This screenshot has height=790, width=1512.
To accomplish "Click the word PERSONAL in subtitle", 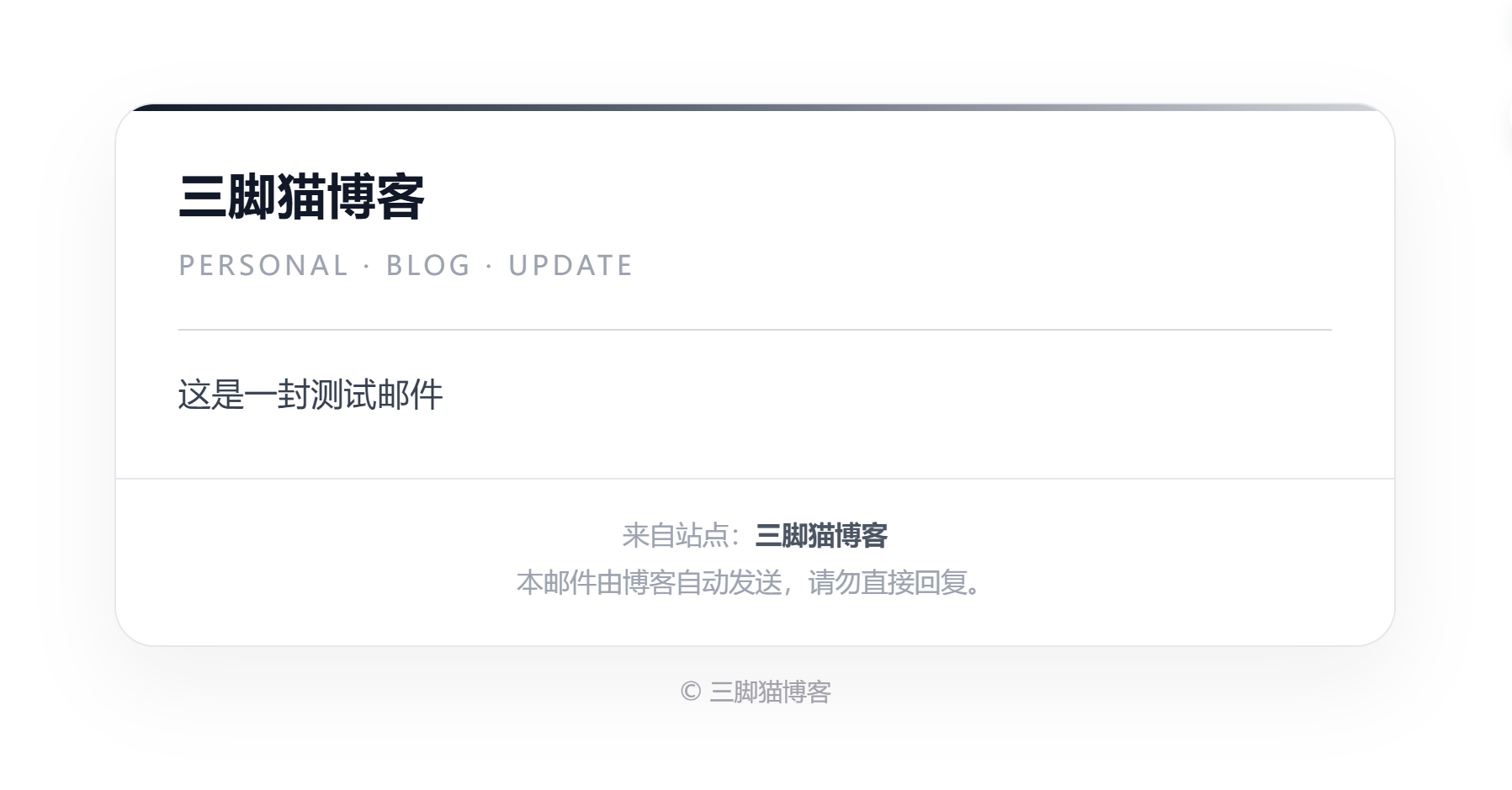I will click(263, 266).
